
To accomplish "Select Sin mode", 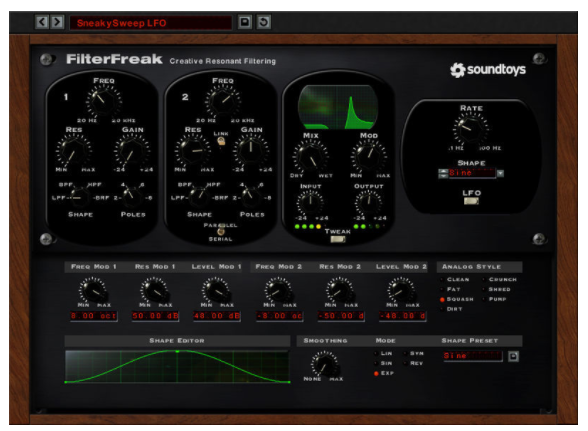I will [x=383, y=363].
